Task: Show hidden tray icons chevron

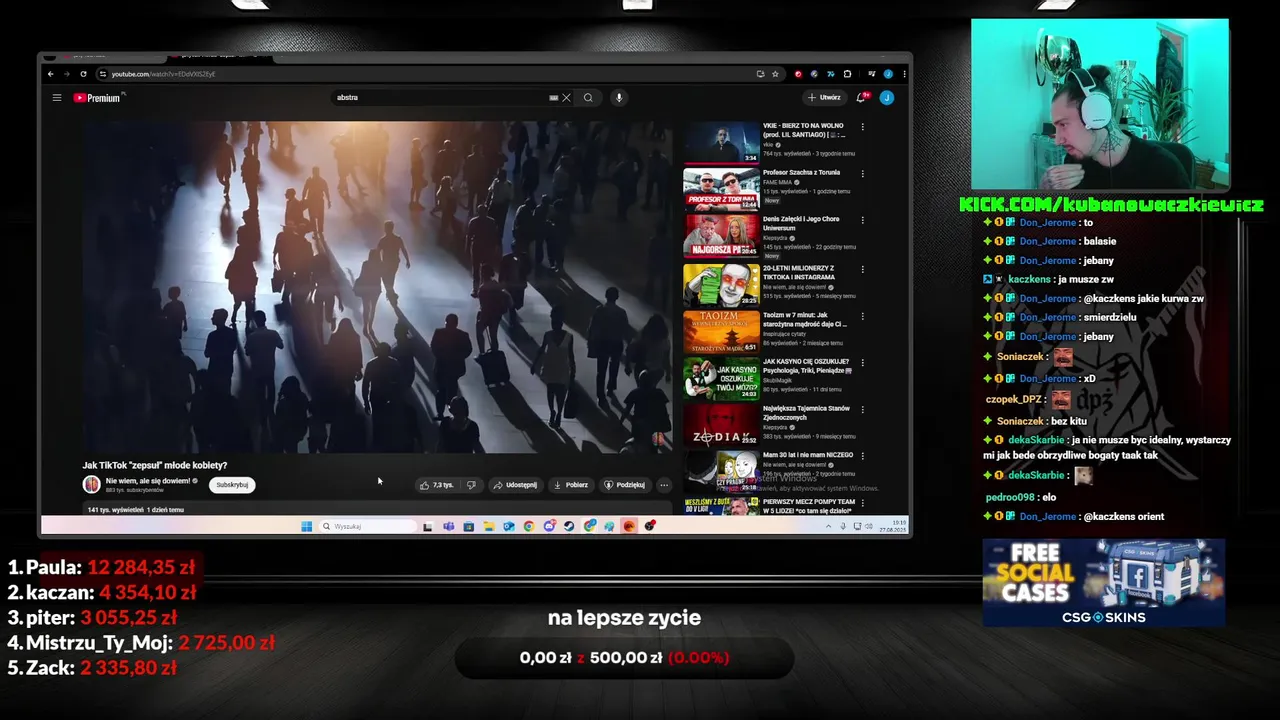Action: (828, 526)
